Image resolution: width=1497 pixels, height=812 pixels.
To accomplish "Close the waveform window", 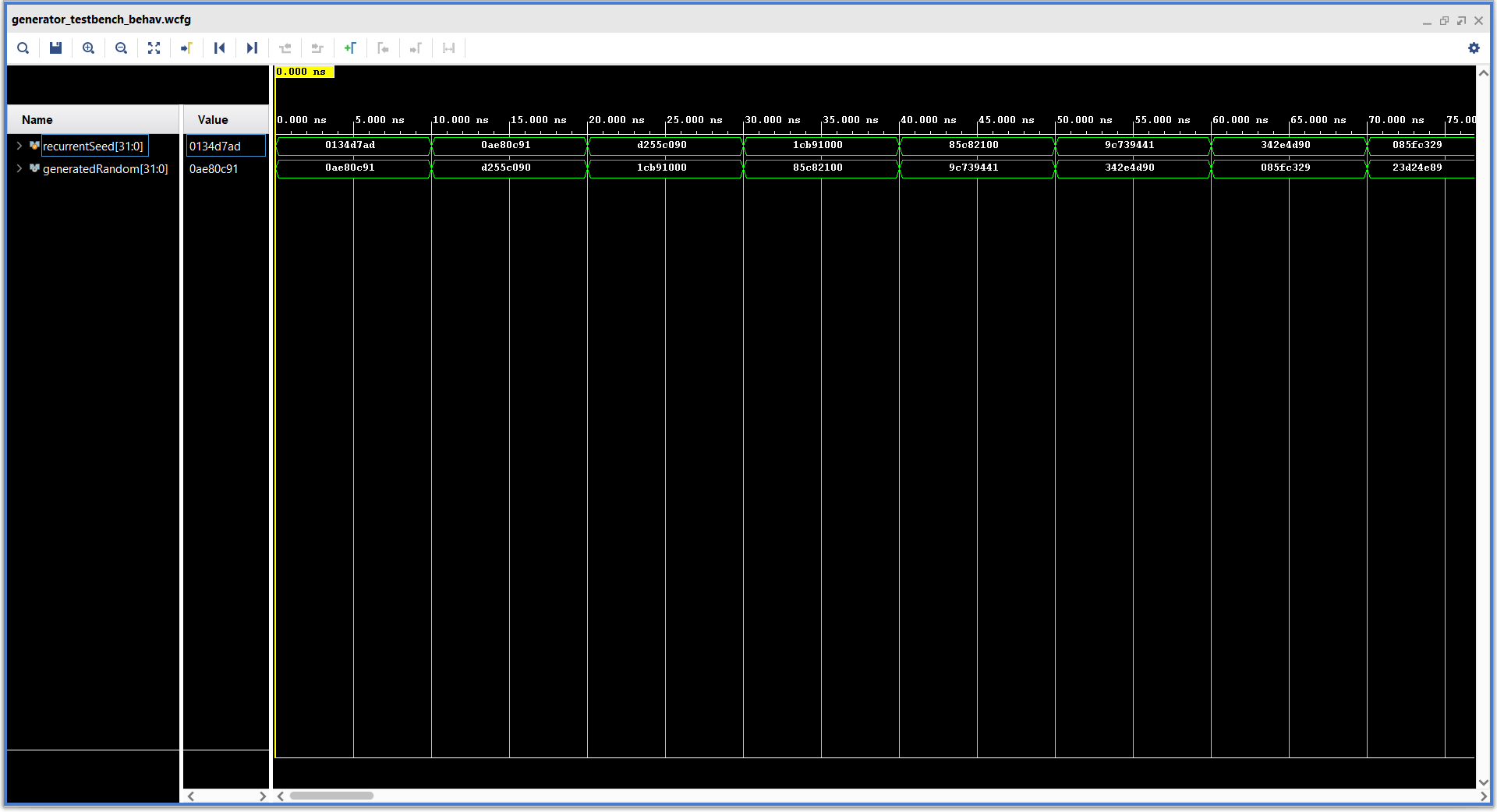I will [x=1478, y=21].
